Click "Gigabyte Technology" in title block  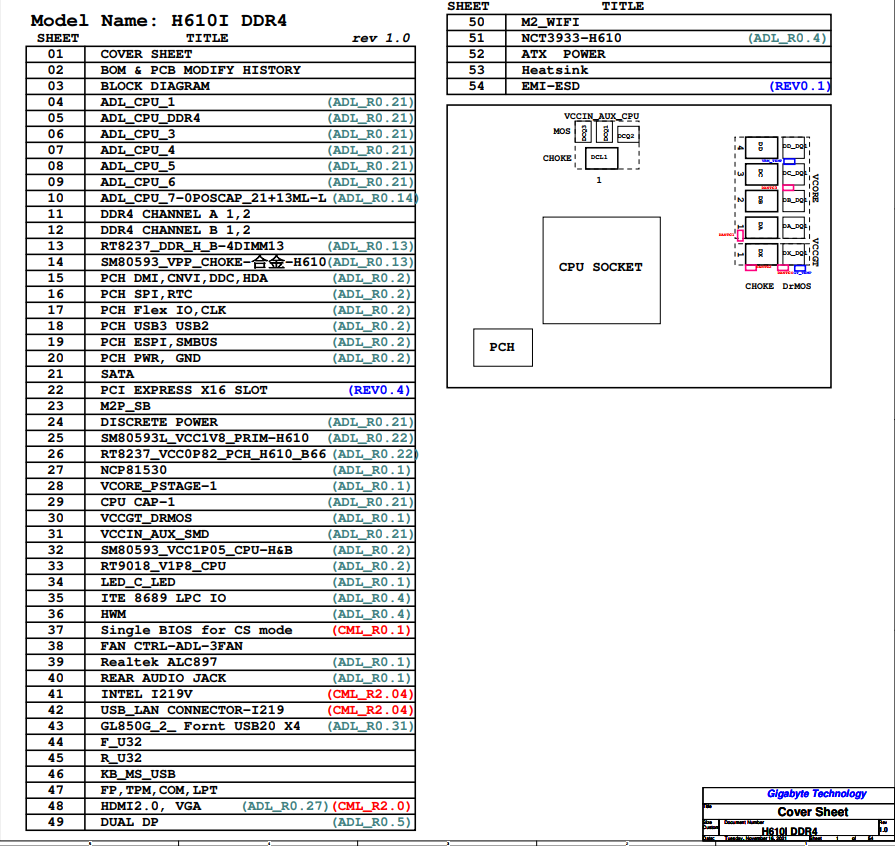click(817, 793)
